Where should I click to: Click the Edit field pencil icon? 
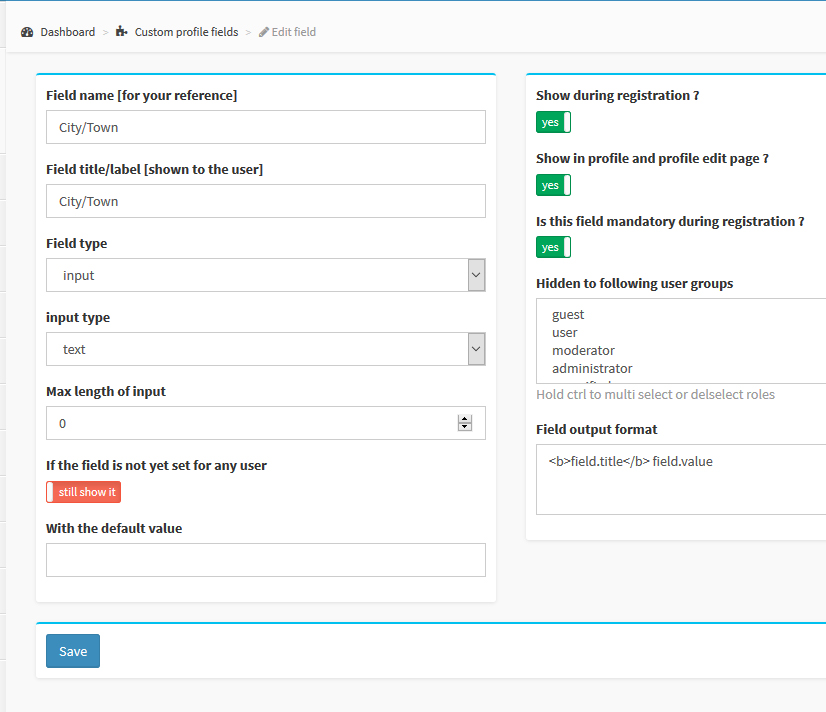263,32
